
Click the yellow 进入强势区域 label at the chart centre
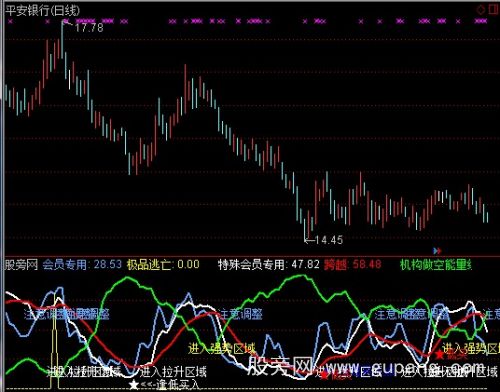pos(222,349)
